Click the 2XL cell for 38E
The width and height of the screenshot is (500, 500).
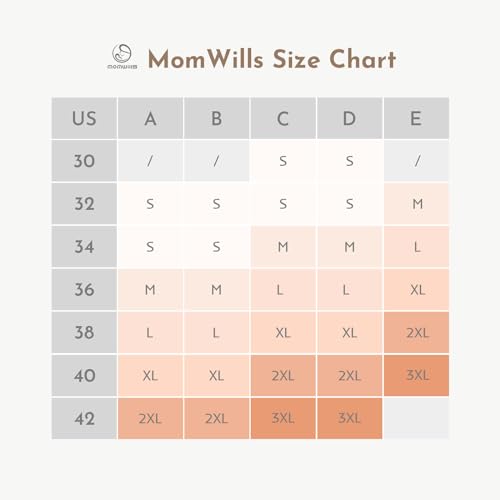[x=416, y=332]
